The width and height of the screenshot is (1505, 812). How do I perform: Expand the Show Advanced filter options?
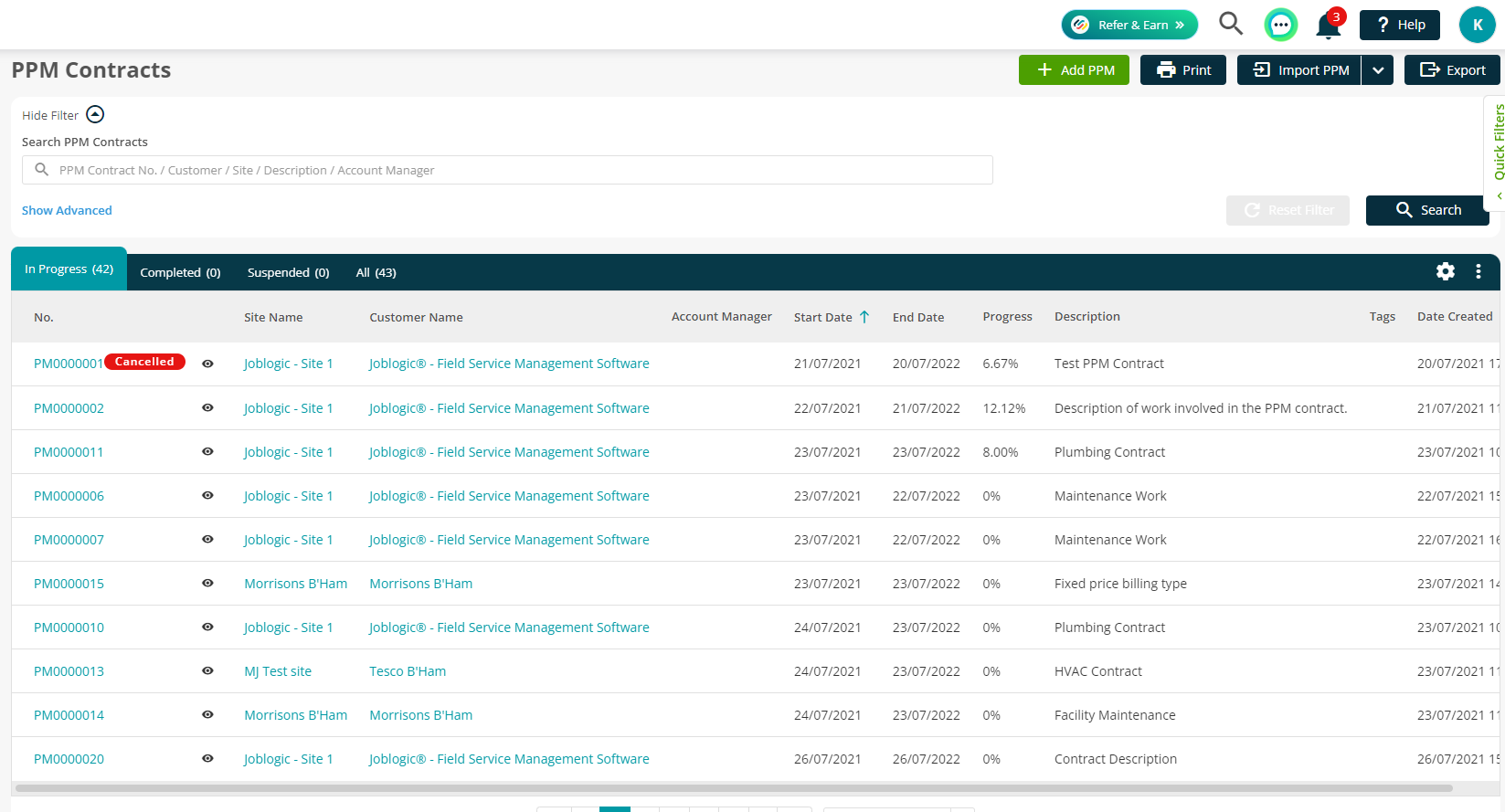(67, 210)
